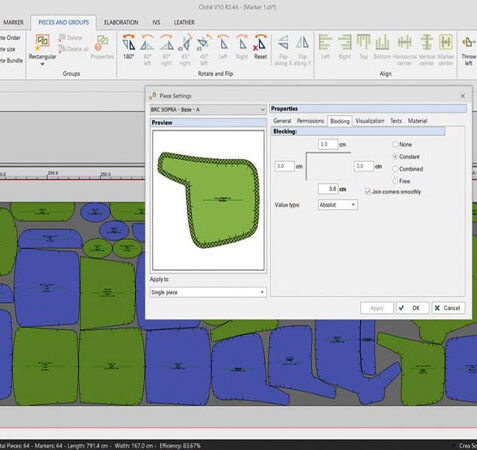
Task: Align pieces to Horizontal center
Action: tap(404, 49)
